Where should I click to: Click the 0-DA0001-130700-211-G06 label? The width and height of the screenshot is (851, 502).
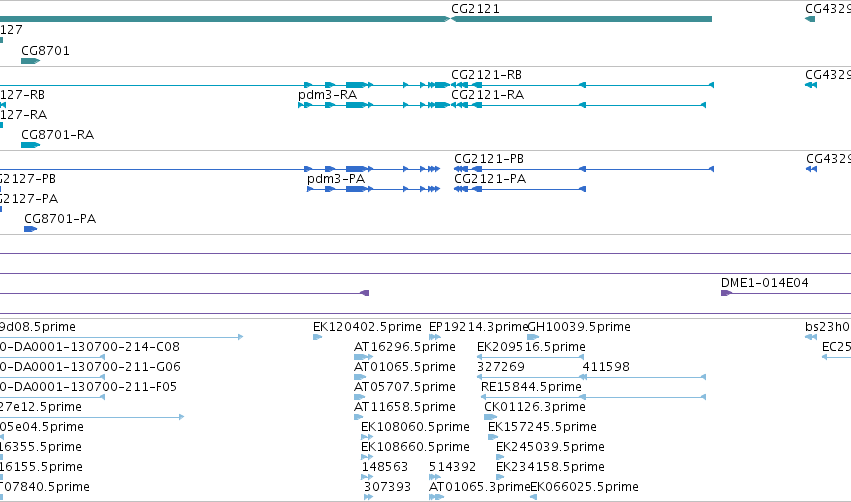coord(90,367)
